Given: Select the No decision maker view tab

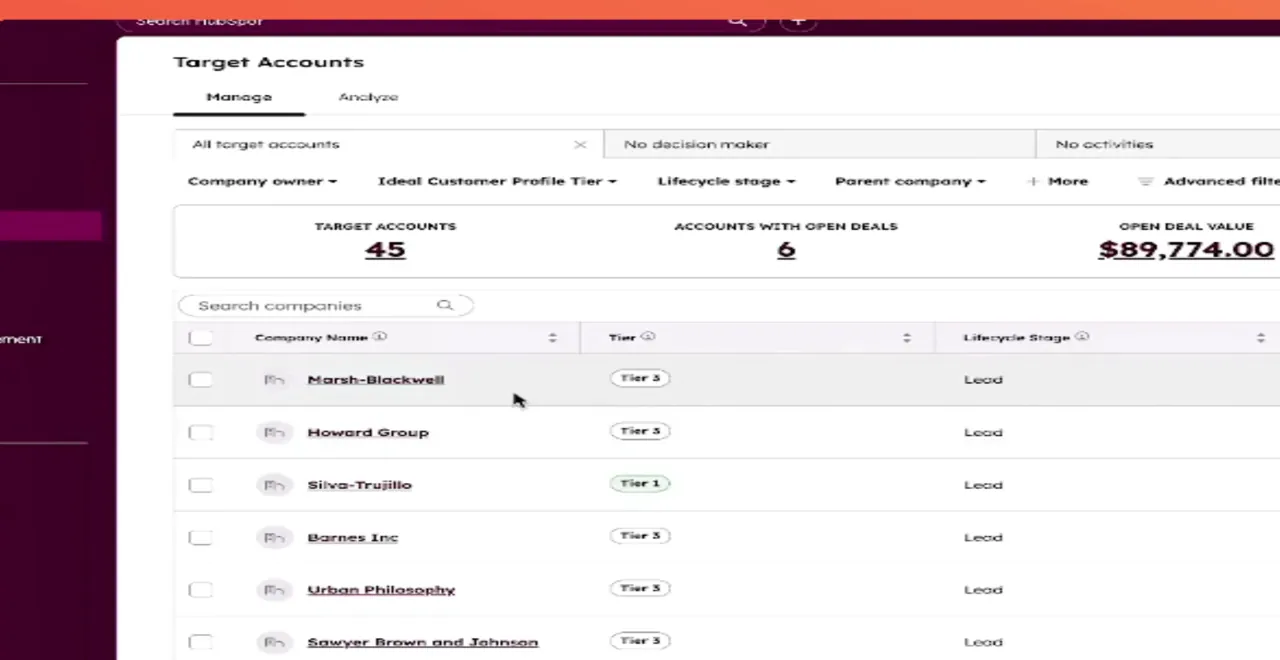Looking at the screenshot, I should point(820,145).
